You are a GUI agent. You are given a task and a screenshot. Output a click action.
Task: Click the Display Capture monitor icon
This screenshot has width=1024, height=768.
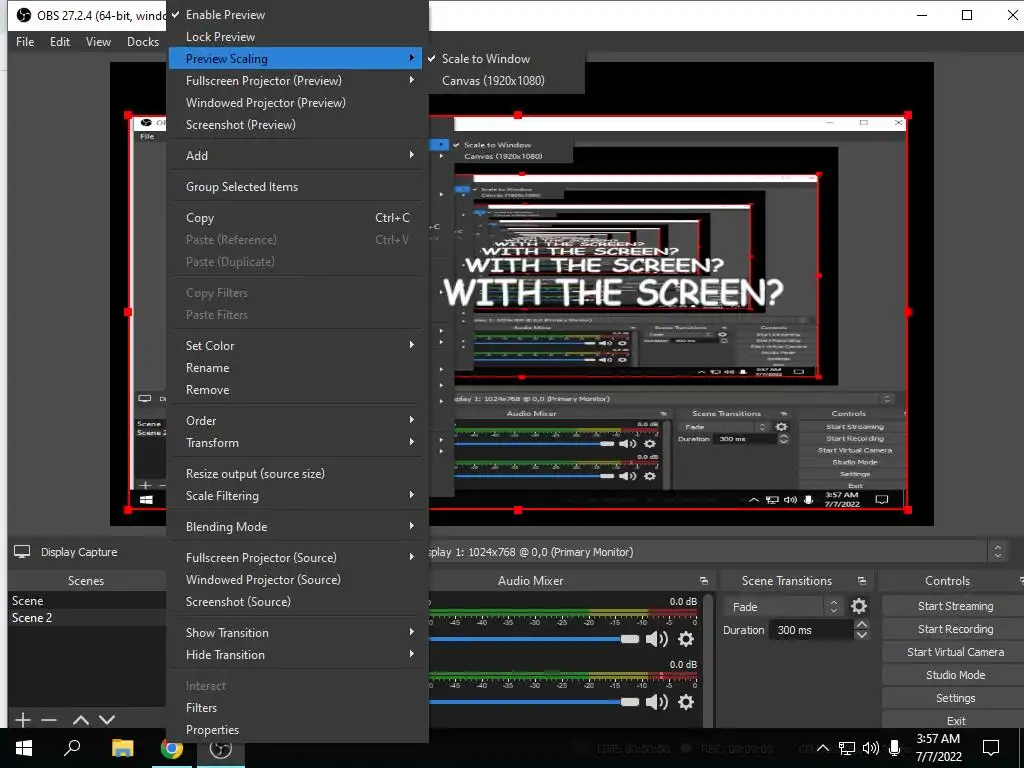point(22,552)
